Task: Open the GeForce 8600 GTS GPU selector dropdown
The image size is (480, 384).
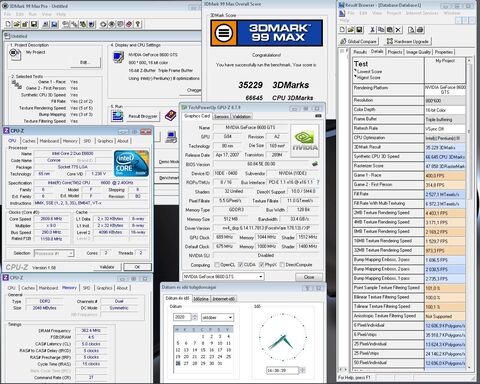Action: point(223,277)
